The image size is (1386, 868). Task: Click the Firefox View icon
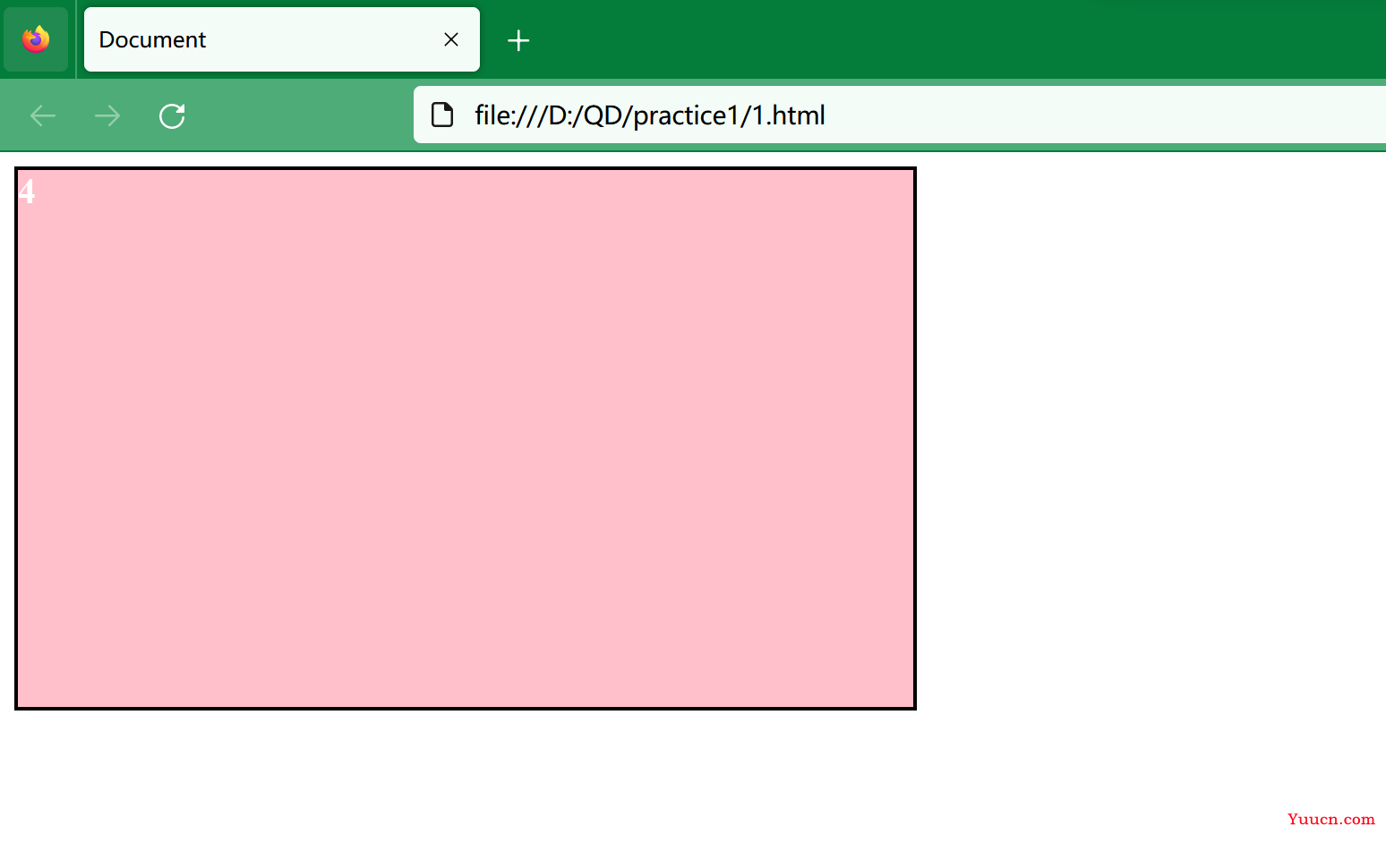(36, 39)
